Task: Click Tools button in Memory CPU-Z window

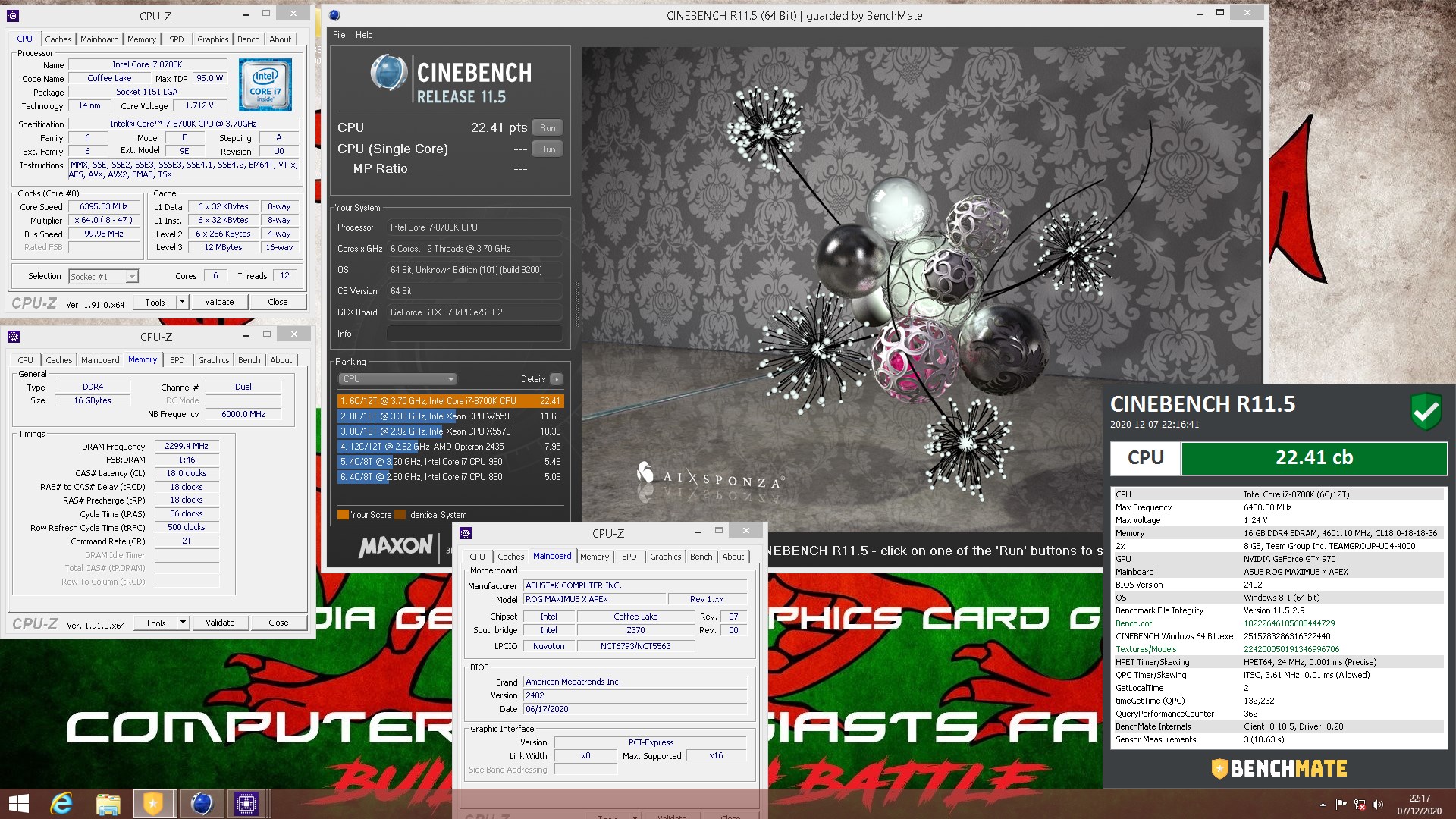Action: coord(155,623)
